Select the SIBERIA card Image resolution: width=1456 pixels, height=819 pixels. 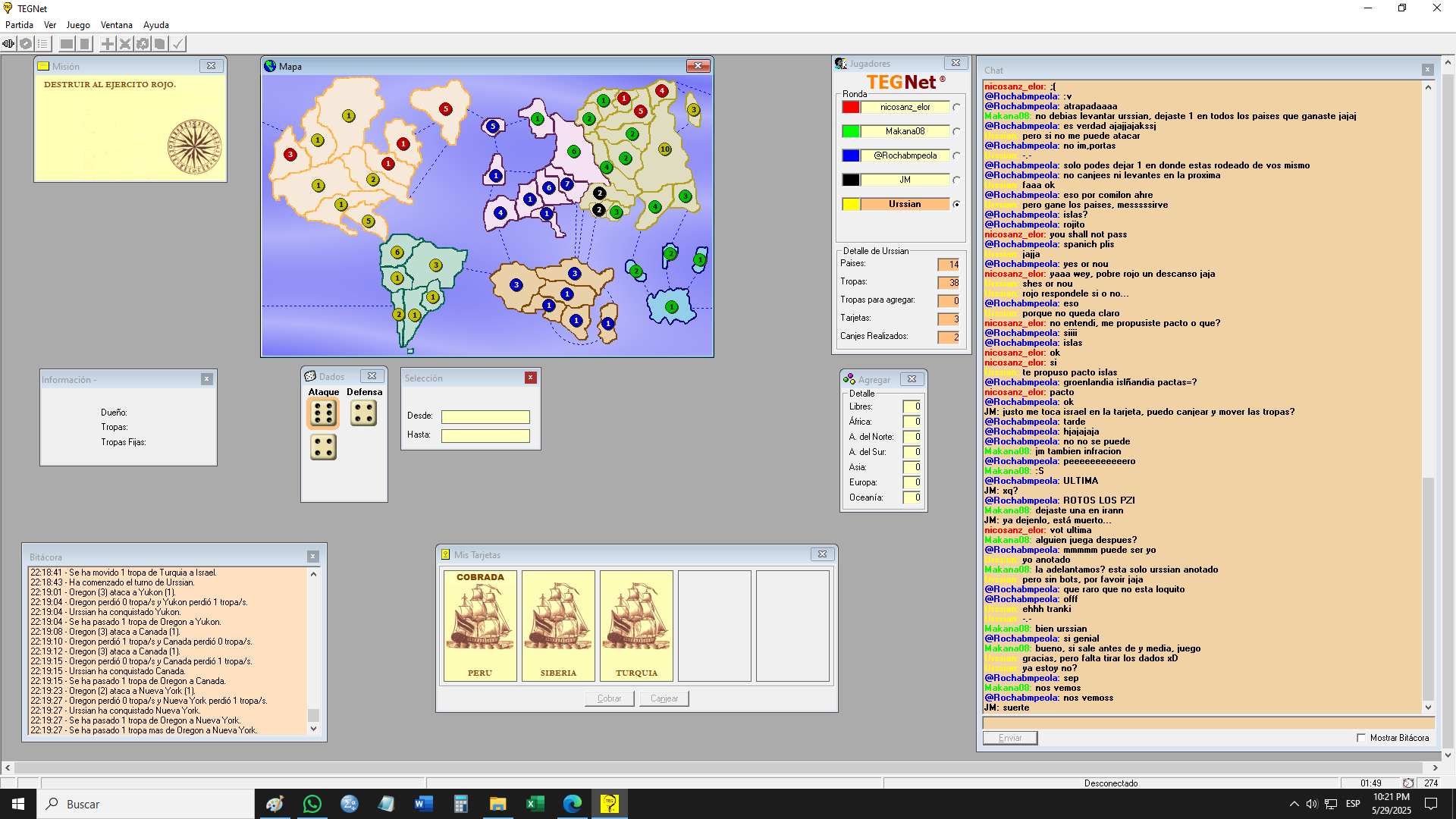click(558, 626)
